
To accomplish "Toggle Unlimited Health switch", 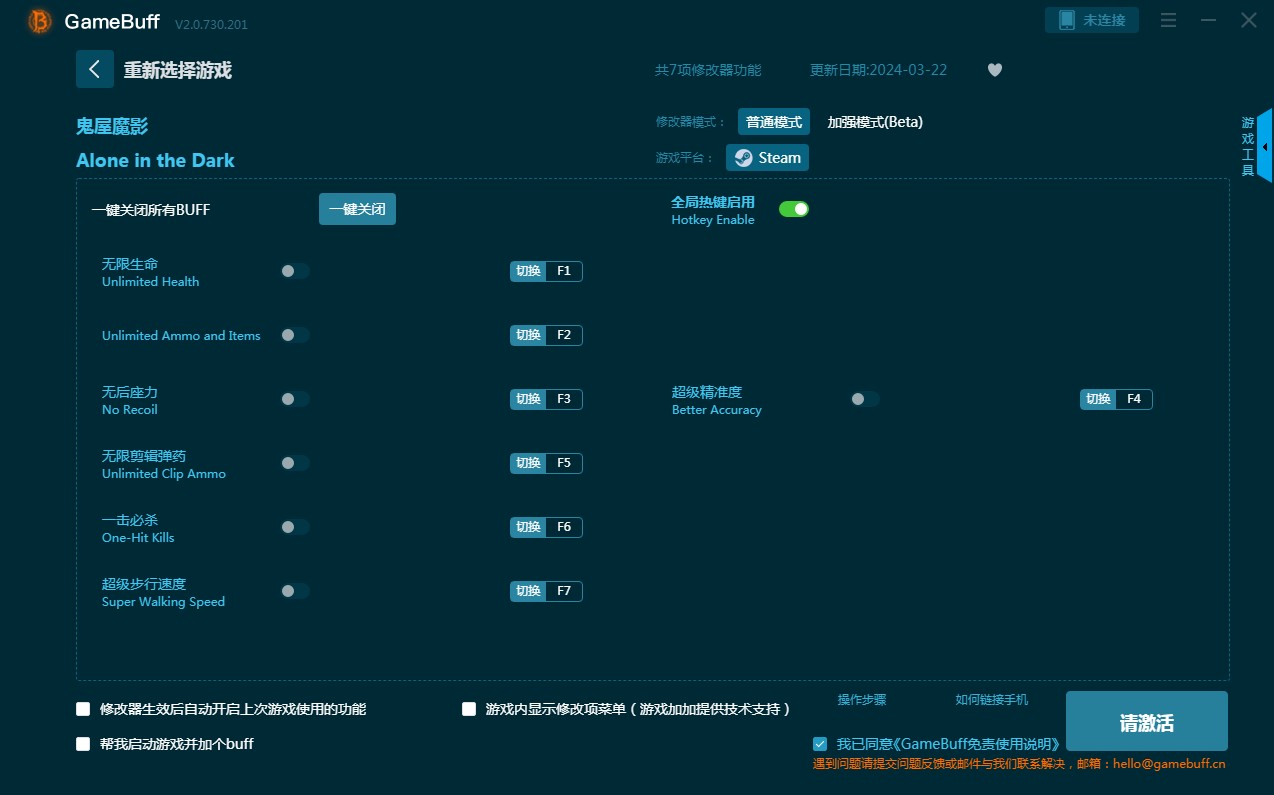I will 295,271.
